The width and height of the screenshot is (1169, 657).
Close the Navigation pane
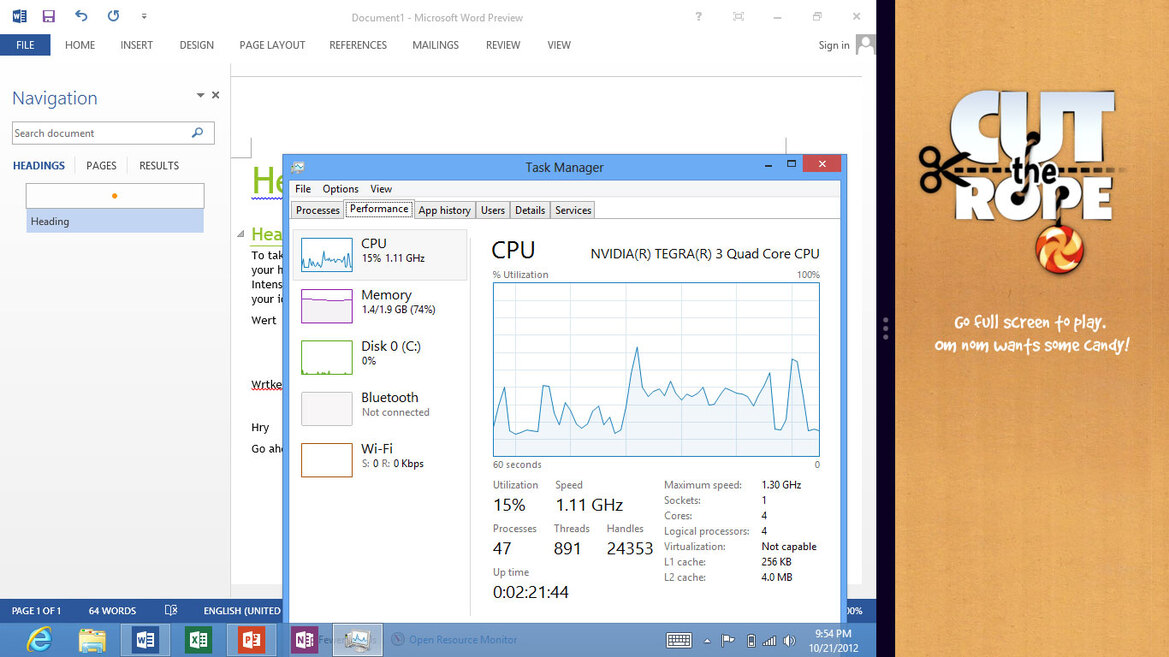coord(215,95)
